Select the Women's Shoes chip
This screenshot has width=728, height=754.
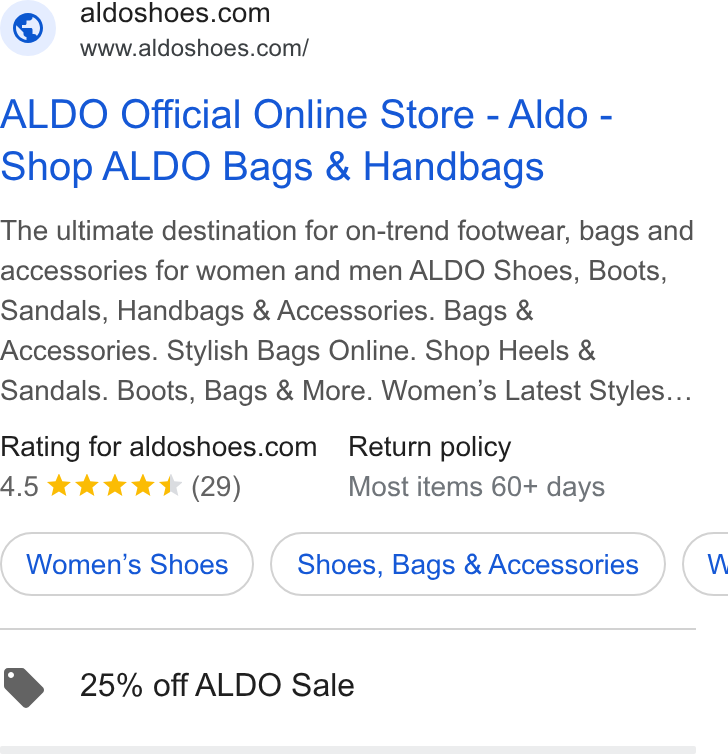click(x=127, y=564)
